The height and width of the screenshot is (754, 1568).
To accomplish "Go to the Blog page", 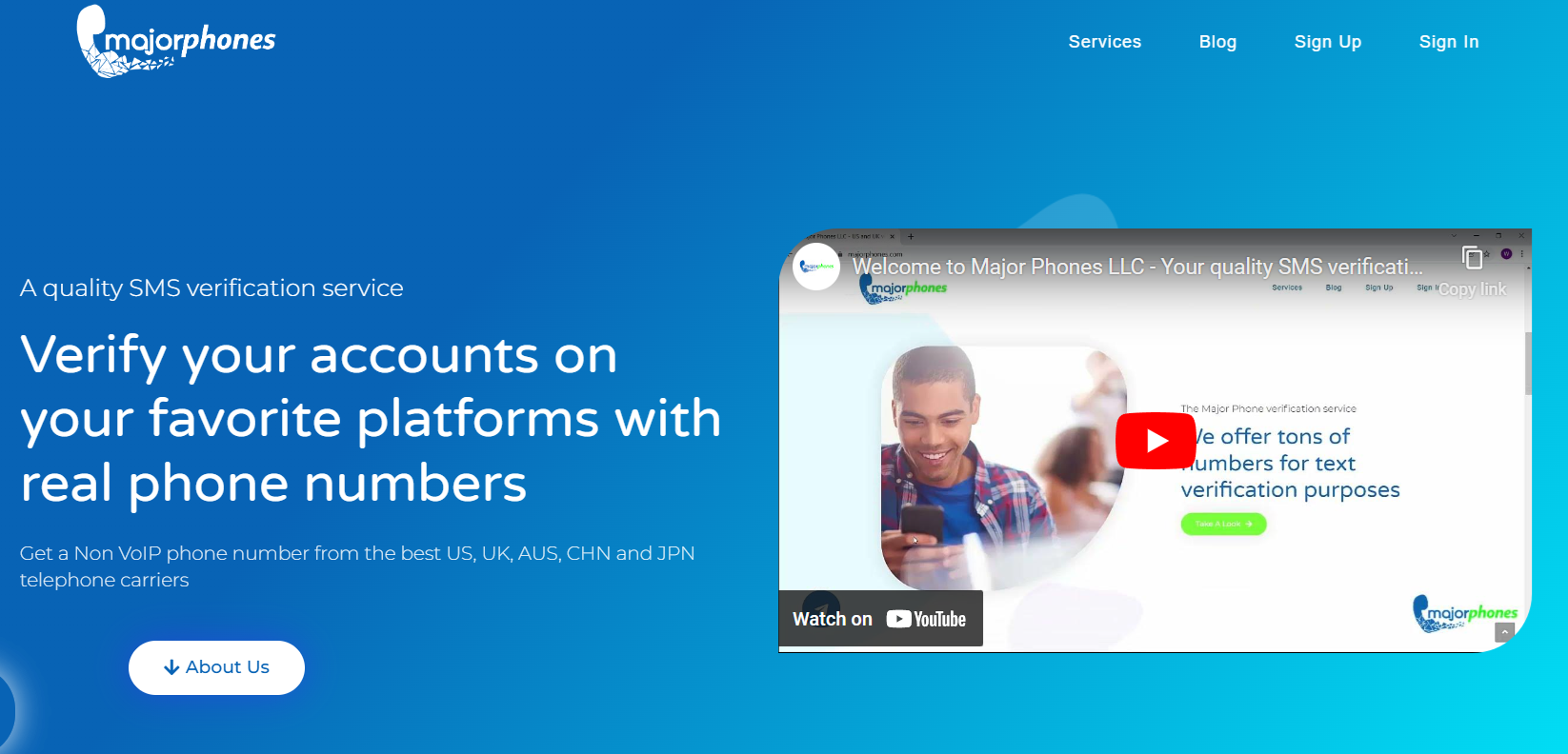I will 1217,42.
